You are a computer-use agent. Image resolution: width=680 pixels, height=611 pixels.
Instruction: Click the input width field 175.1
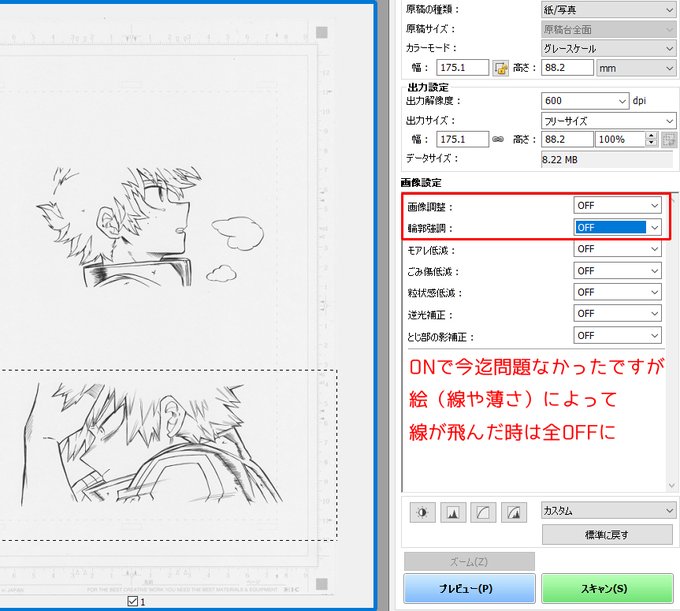pos(462,68)
